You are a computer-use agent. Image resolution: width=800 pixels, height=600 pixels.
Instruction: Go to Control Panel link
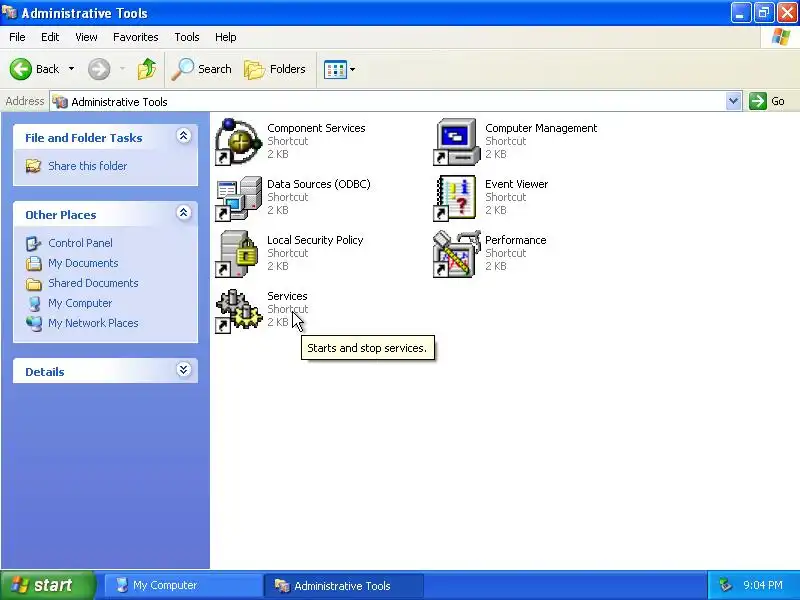coord(80,243)
